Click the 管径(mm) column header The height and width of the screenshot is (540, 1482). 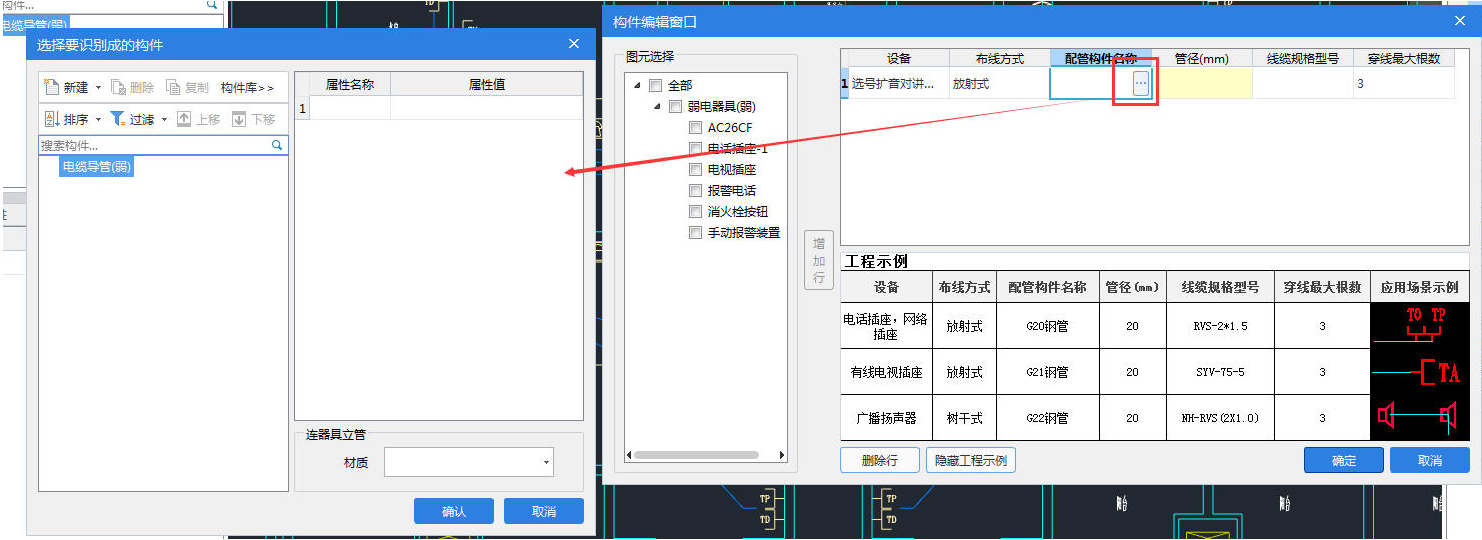click(1201, 59)
